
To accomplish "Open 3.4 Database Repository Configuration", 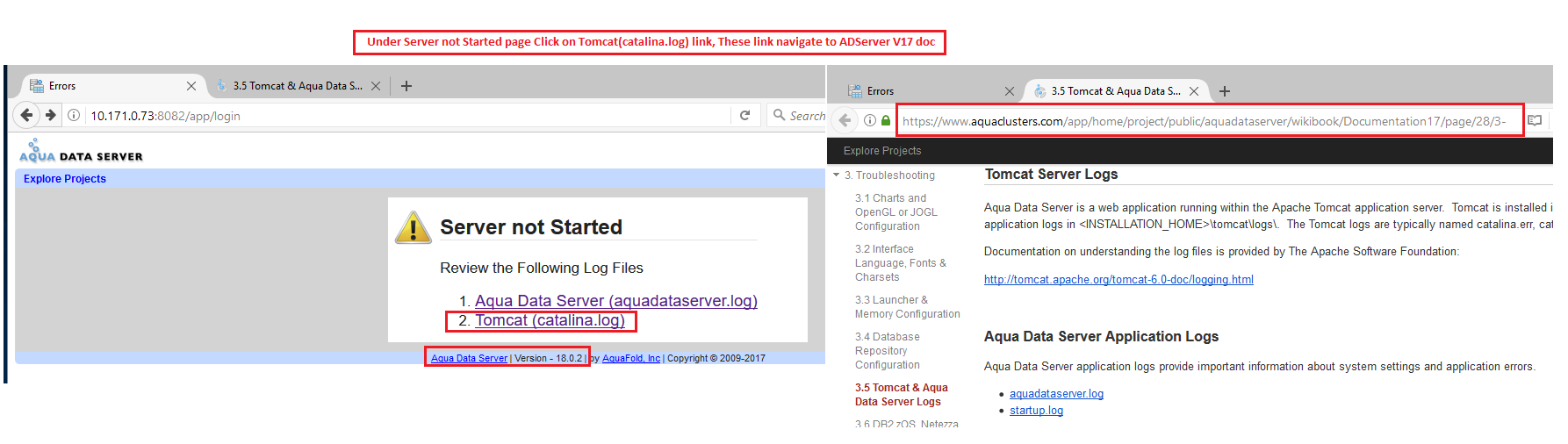I will 888,351.
